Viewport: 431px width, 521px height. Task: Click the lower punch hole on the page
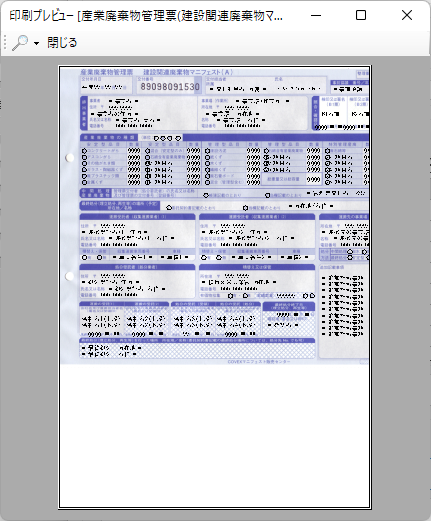70,276
